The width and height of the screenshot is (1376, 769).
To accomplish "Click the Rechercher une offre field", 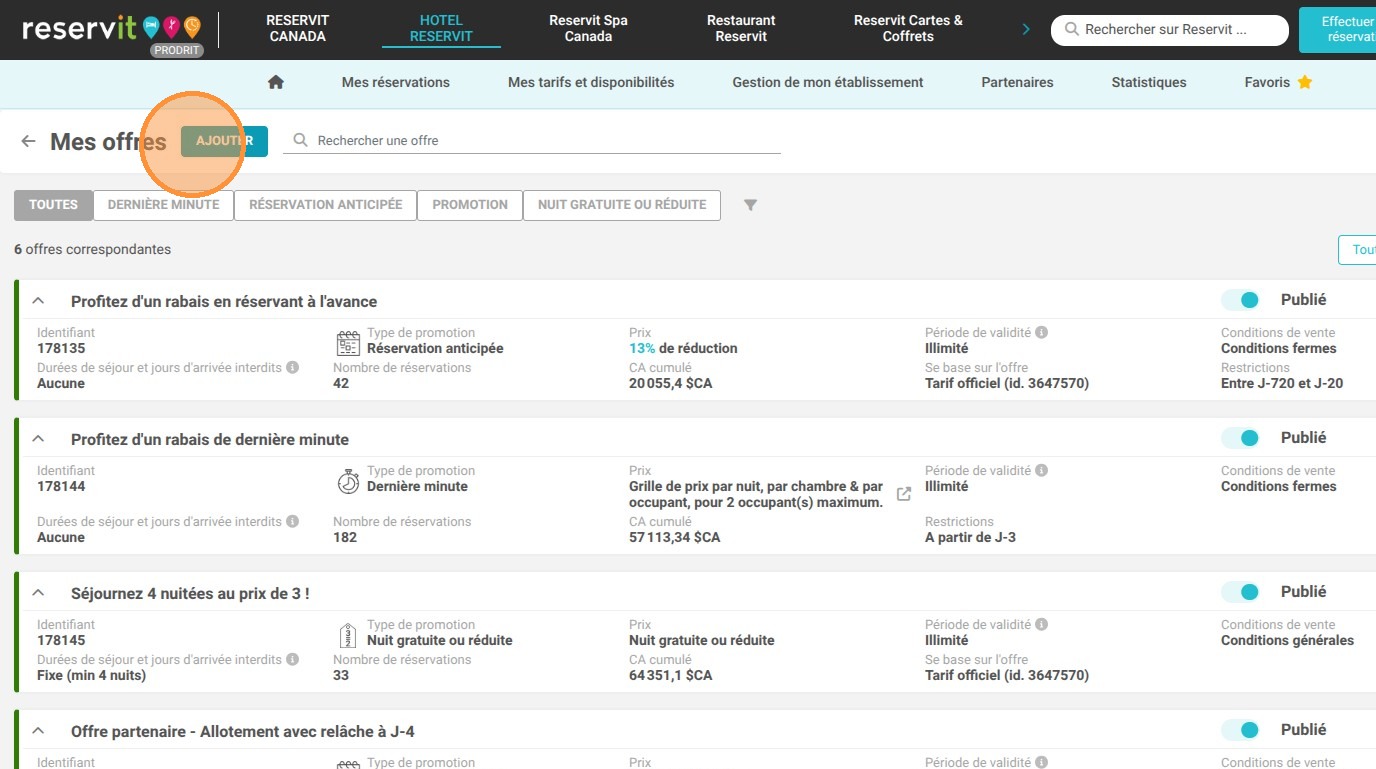I will pos(532,141).
